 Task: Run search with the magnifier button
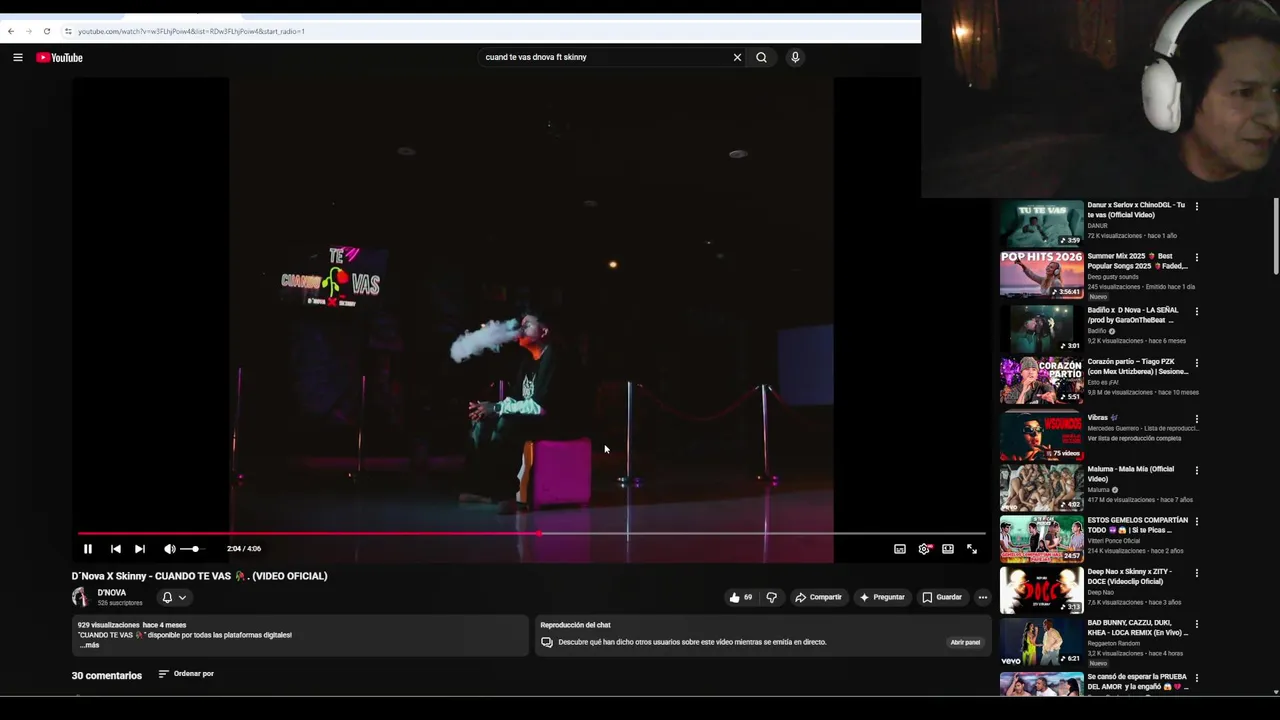[x=761, y=57]
